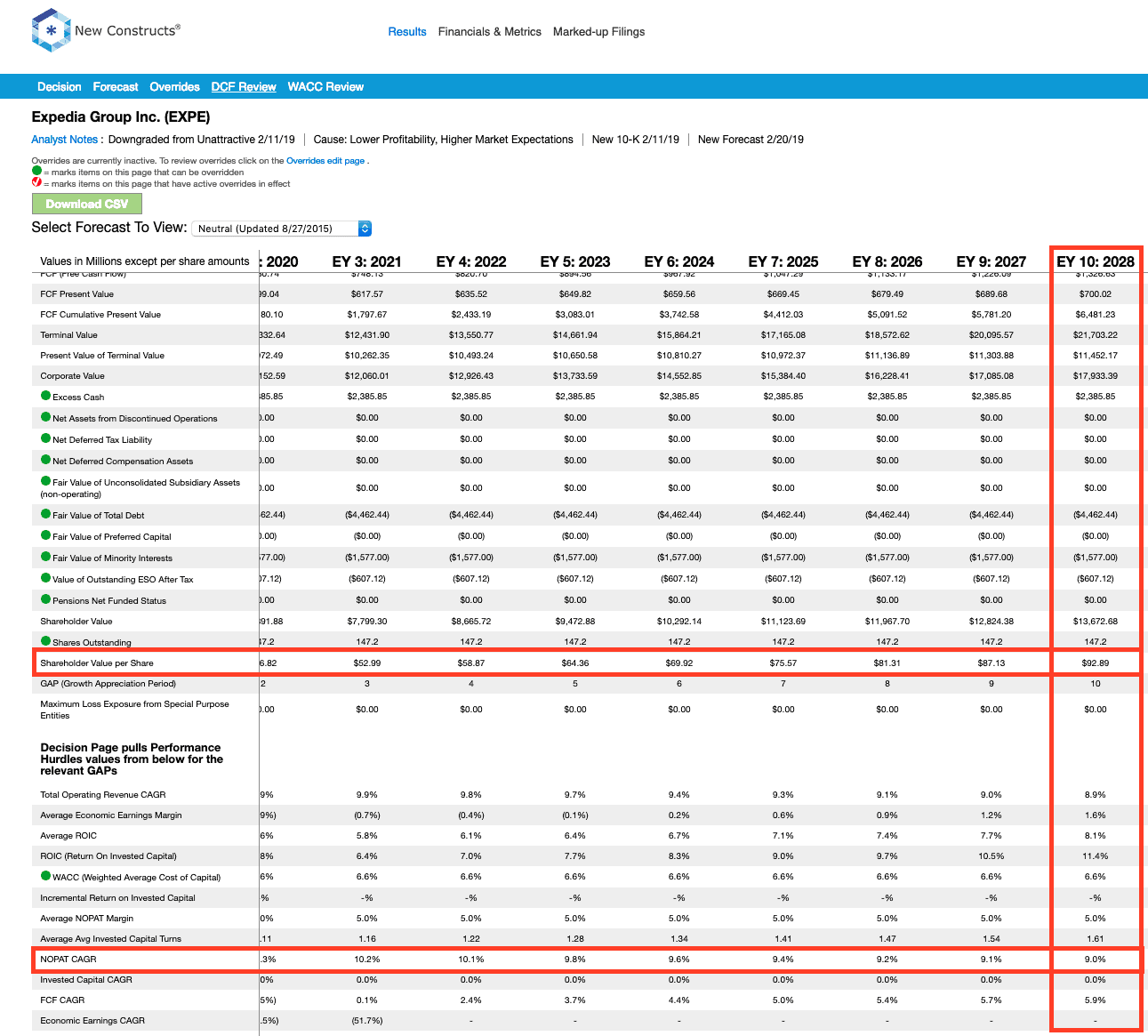Click the EY 3: 2021 column header
Image resolution: width=1148 pixels, height=1036 pixels.
tap(367, 261)
